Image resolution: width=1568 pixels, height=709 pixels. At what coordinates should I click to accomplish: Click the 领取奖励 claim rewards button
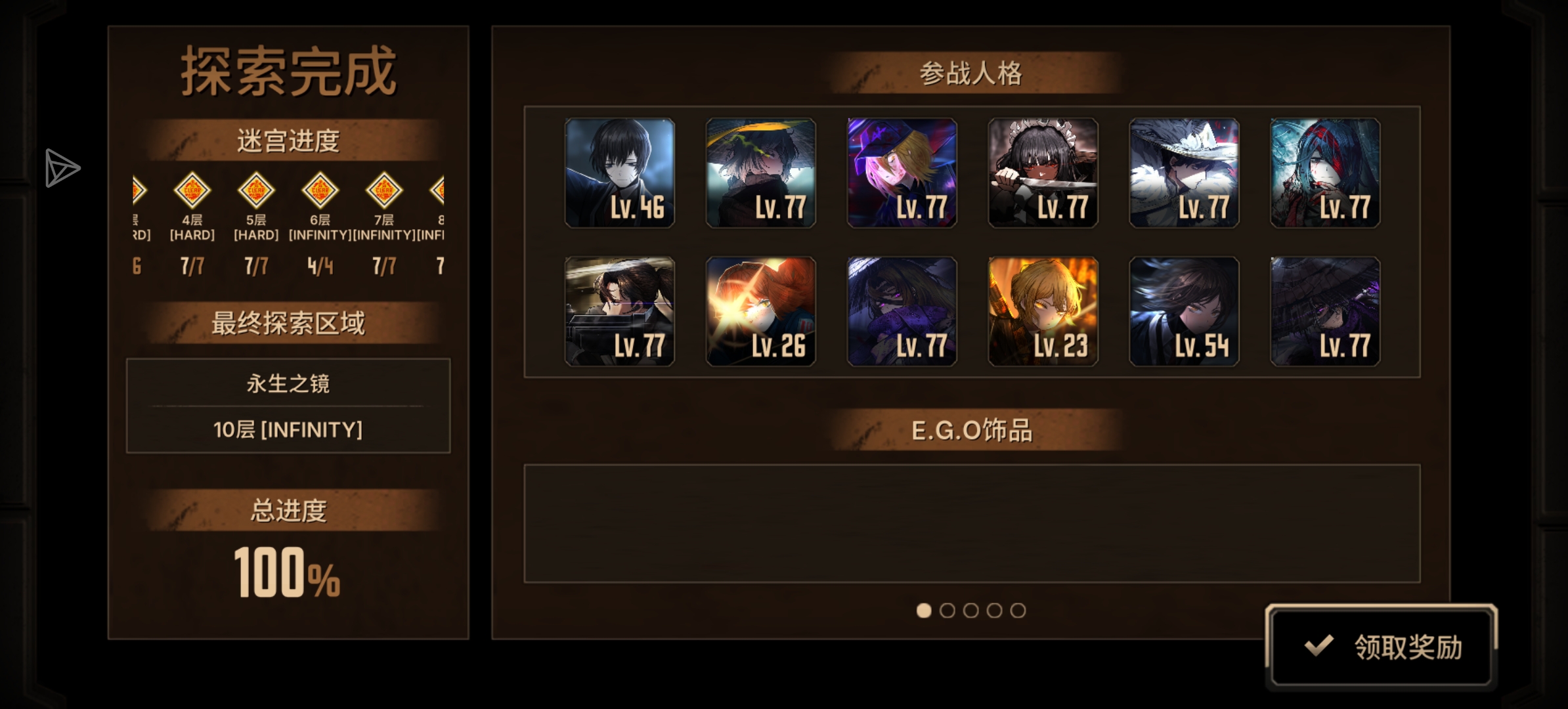point(1382,647)
